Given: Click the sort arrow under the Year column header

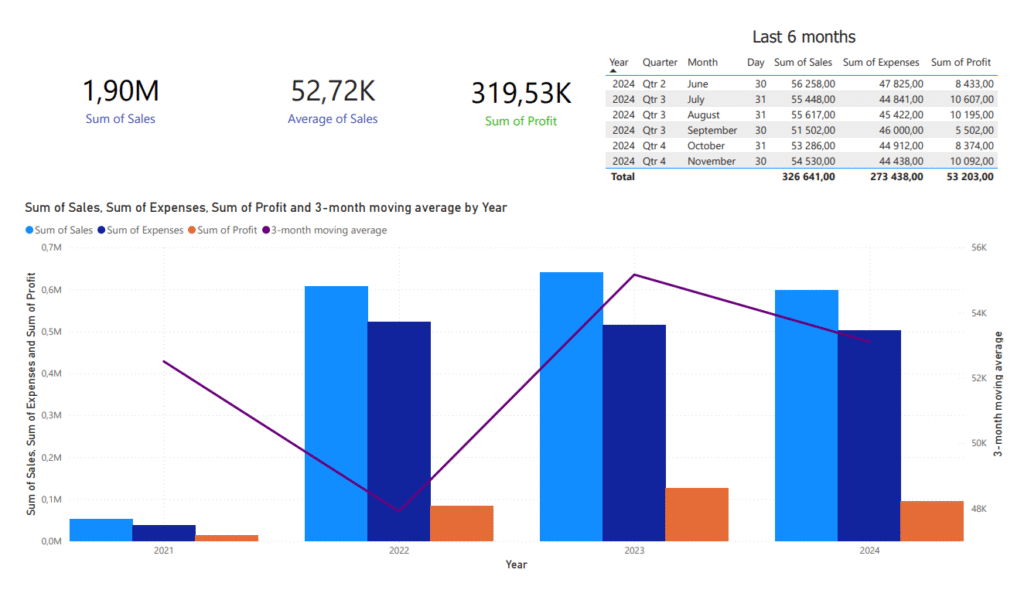Looking at the screenshot, I should pos(613,72).
